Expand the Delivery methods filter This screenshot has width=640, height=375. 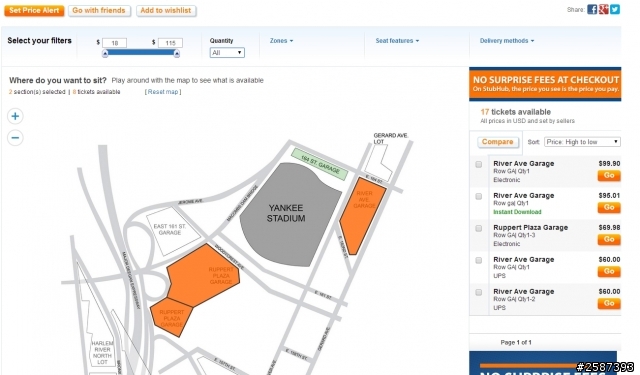coord(507,41)
